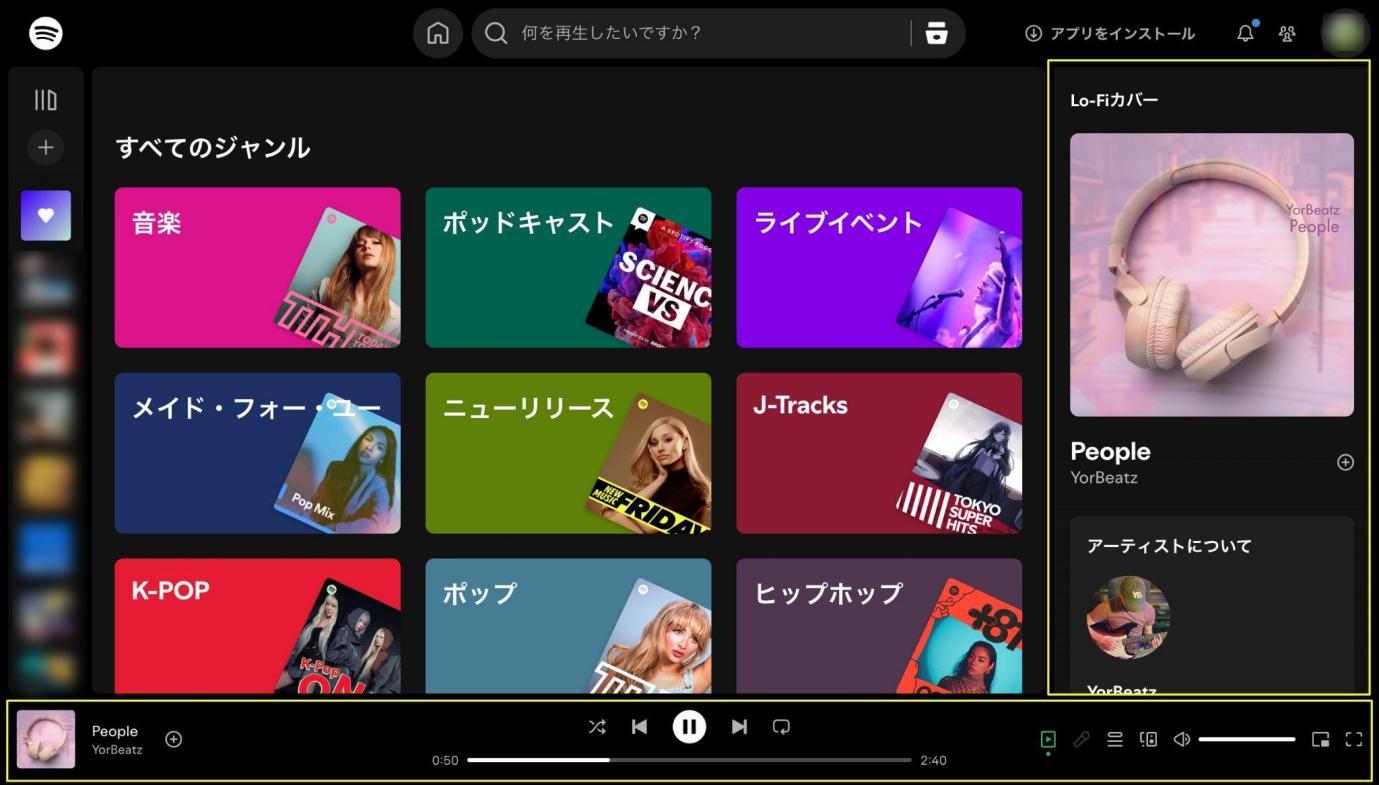Click YorBeatz under People in right panel
This screenshot has width=1379, height=785.
tap(1104, 477)
